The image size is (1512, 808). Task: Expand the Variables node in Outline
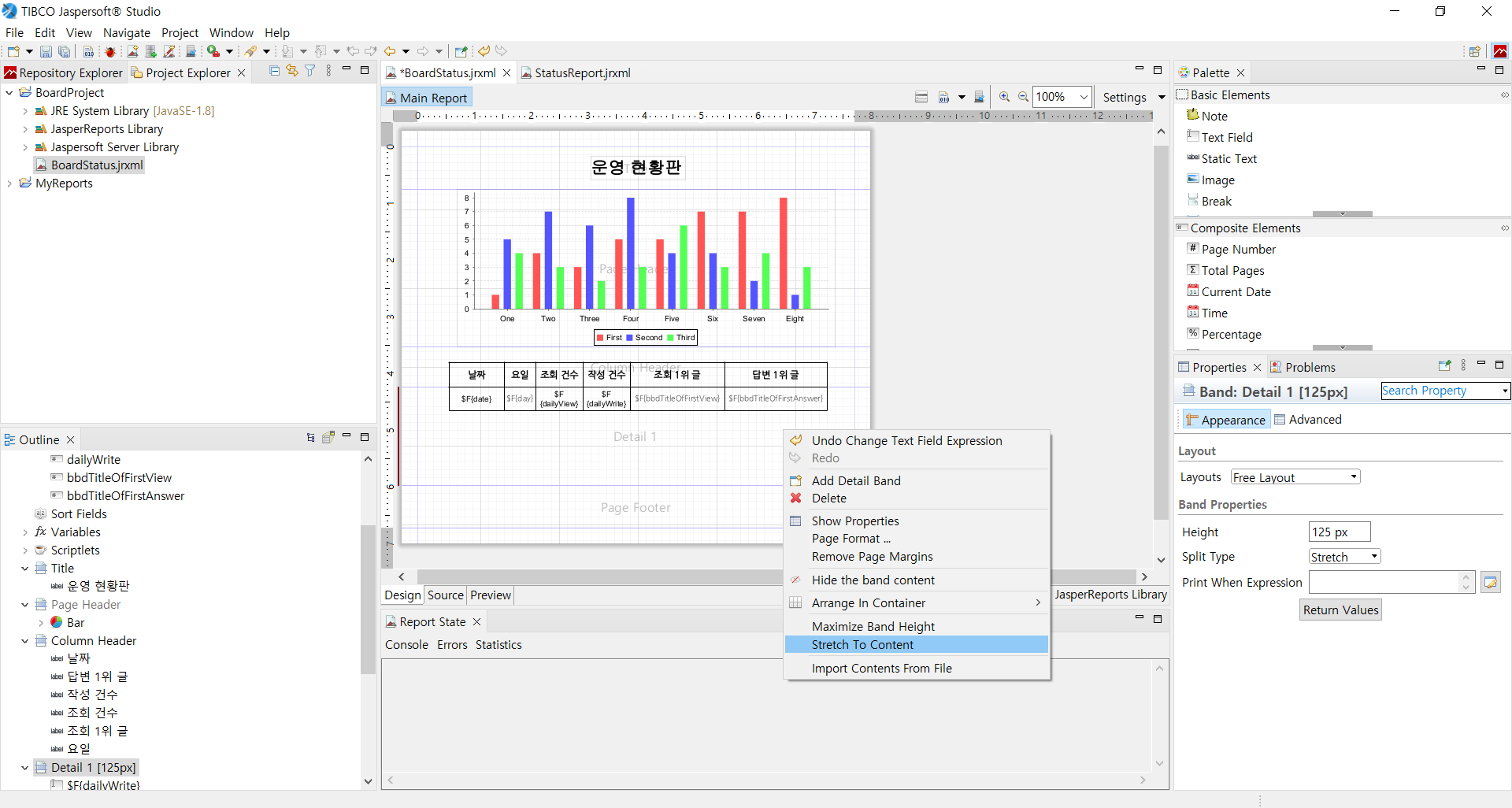point(25,532)
